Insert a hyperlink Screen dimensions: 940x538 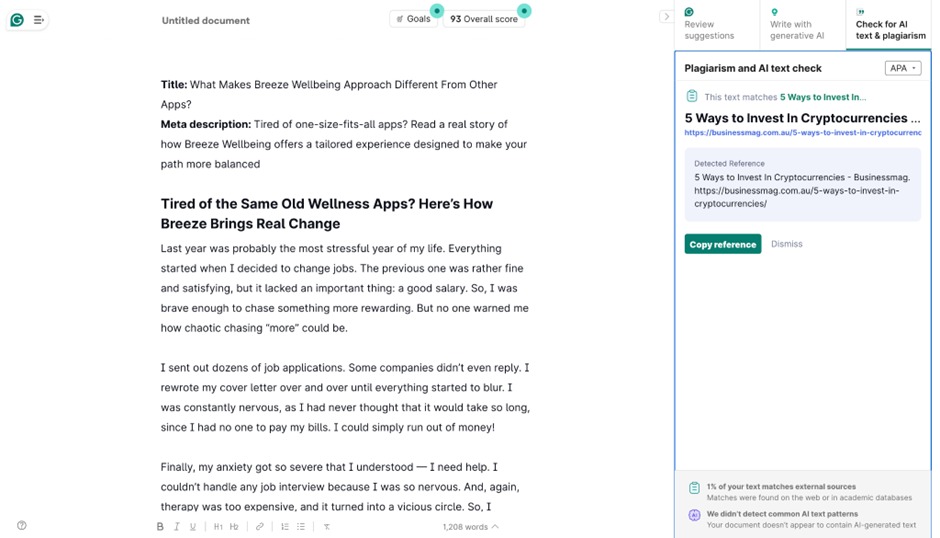259,526
